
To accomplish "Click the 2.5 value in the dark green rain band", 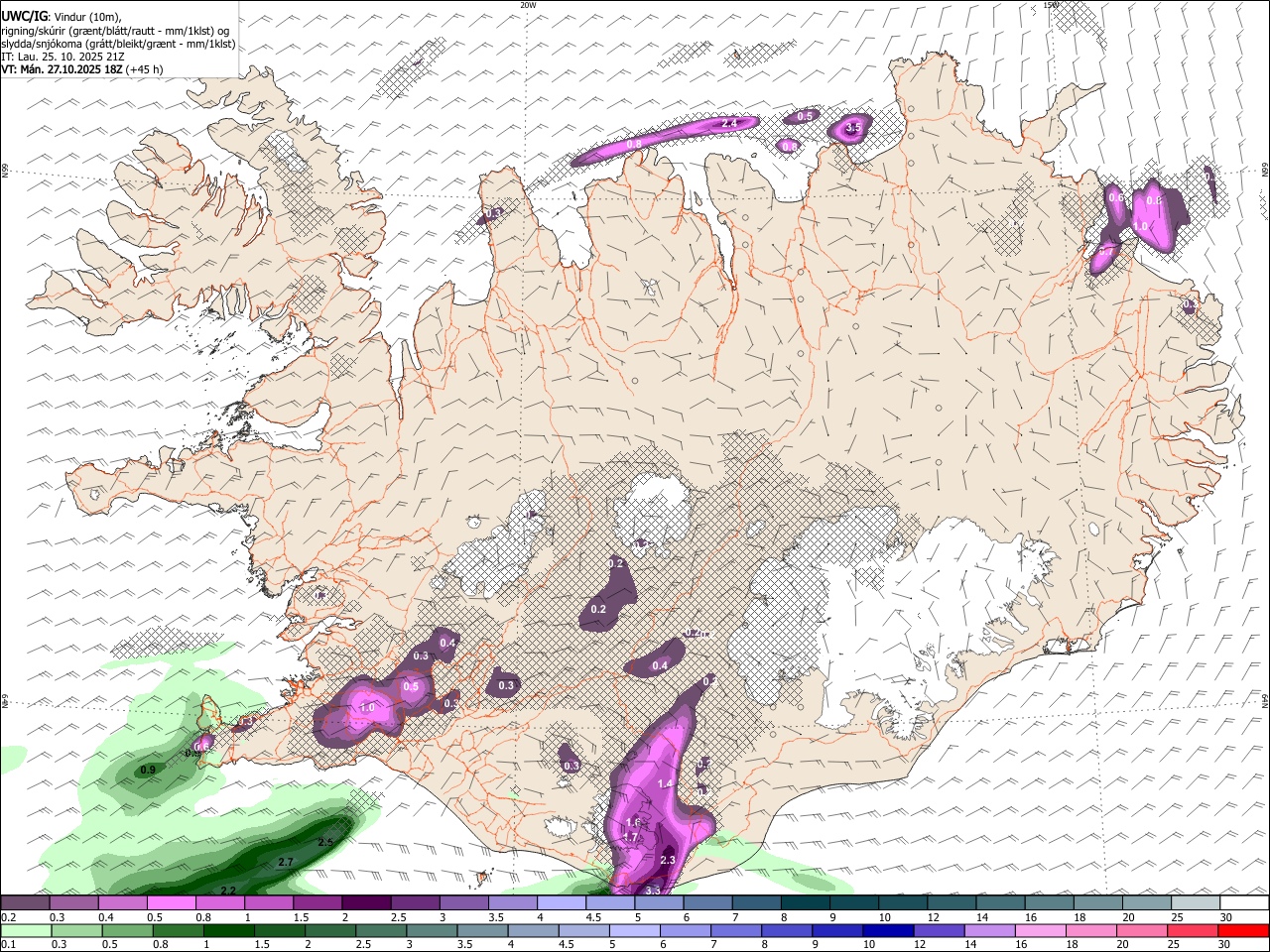I will 325,842.
